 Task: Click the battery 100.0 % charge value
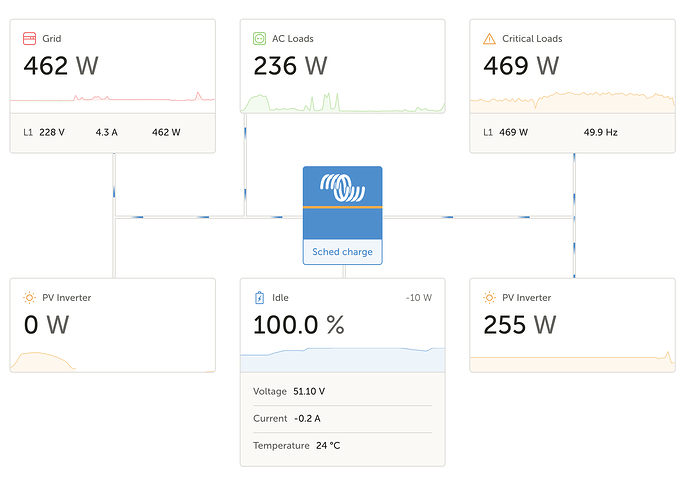coord(298,325)
